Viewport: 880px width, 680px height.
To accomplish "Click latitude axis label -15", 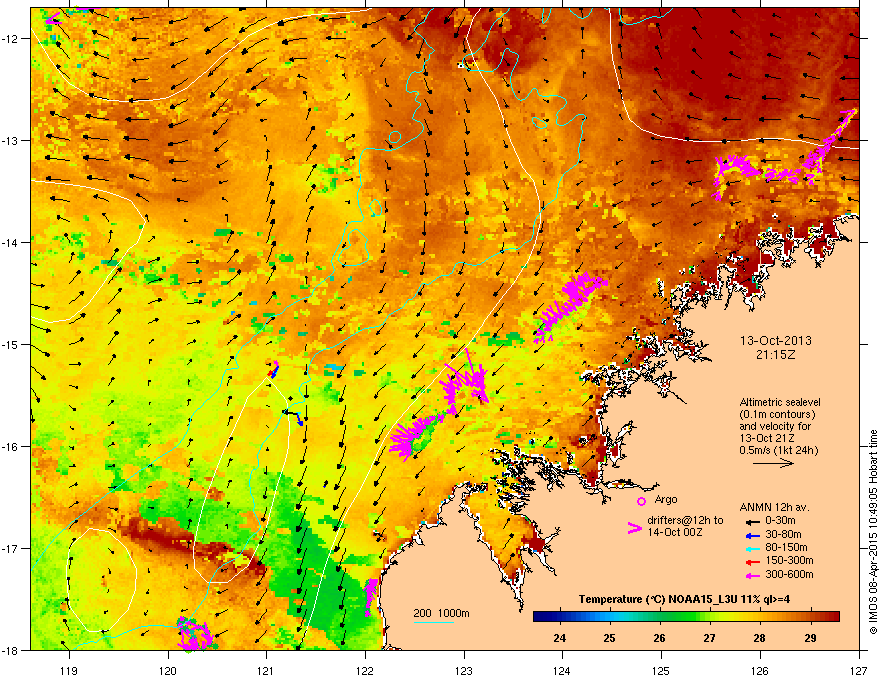I will (x=10, y=344).
